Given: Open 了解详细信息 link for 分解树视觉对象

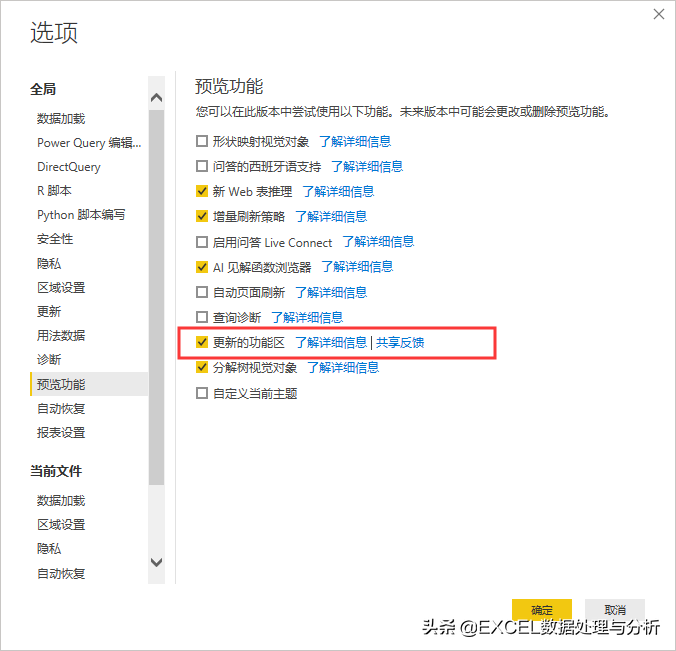Looking at the screenshot, I should coord(343,368).
